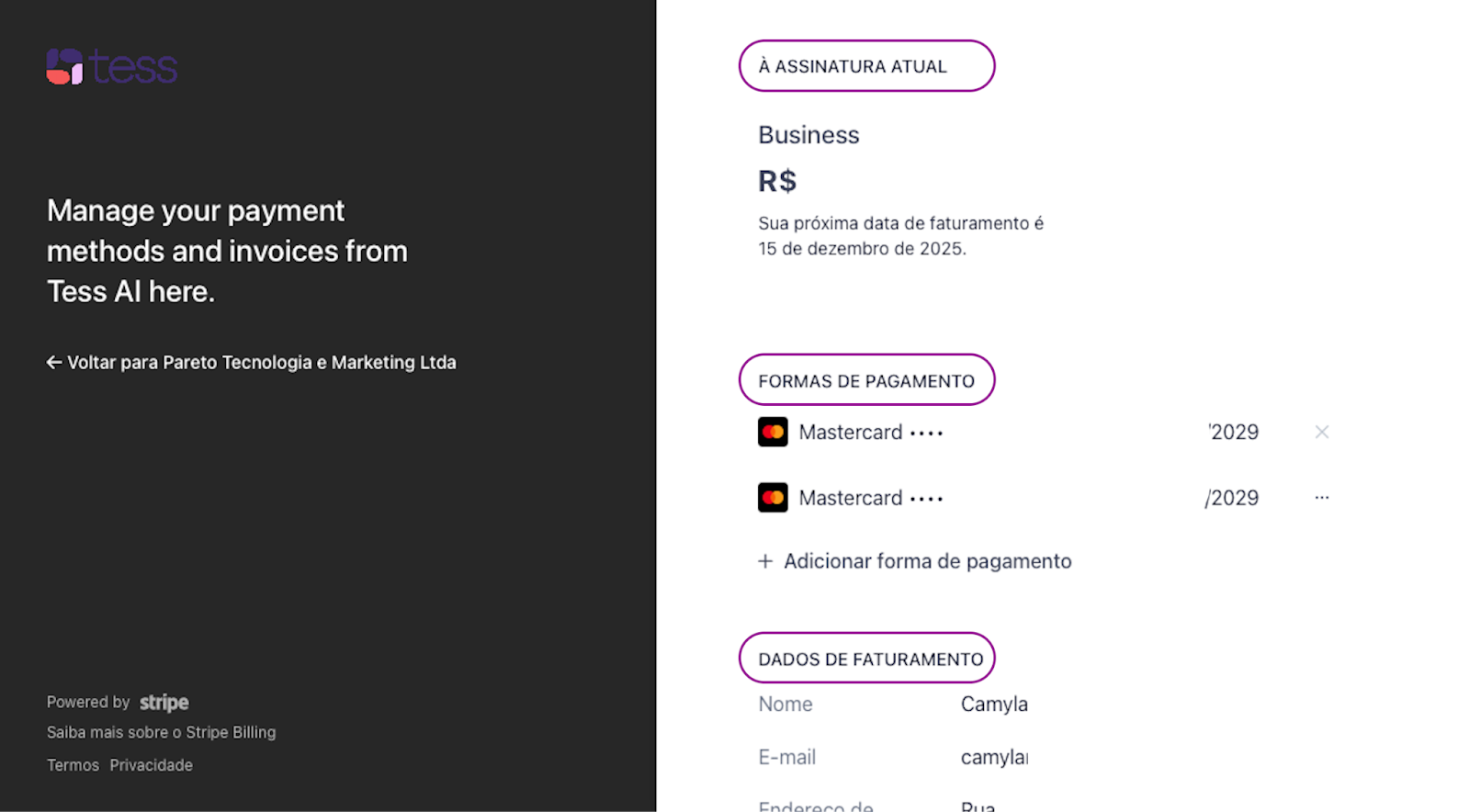Image resolution: width=1470 pixels, height=812 pixels.
Task: Click the first Mastercard row text
Action: pos(850,433)
